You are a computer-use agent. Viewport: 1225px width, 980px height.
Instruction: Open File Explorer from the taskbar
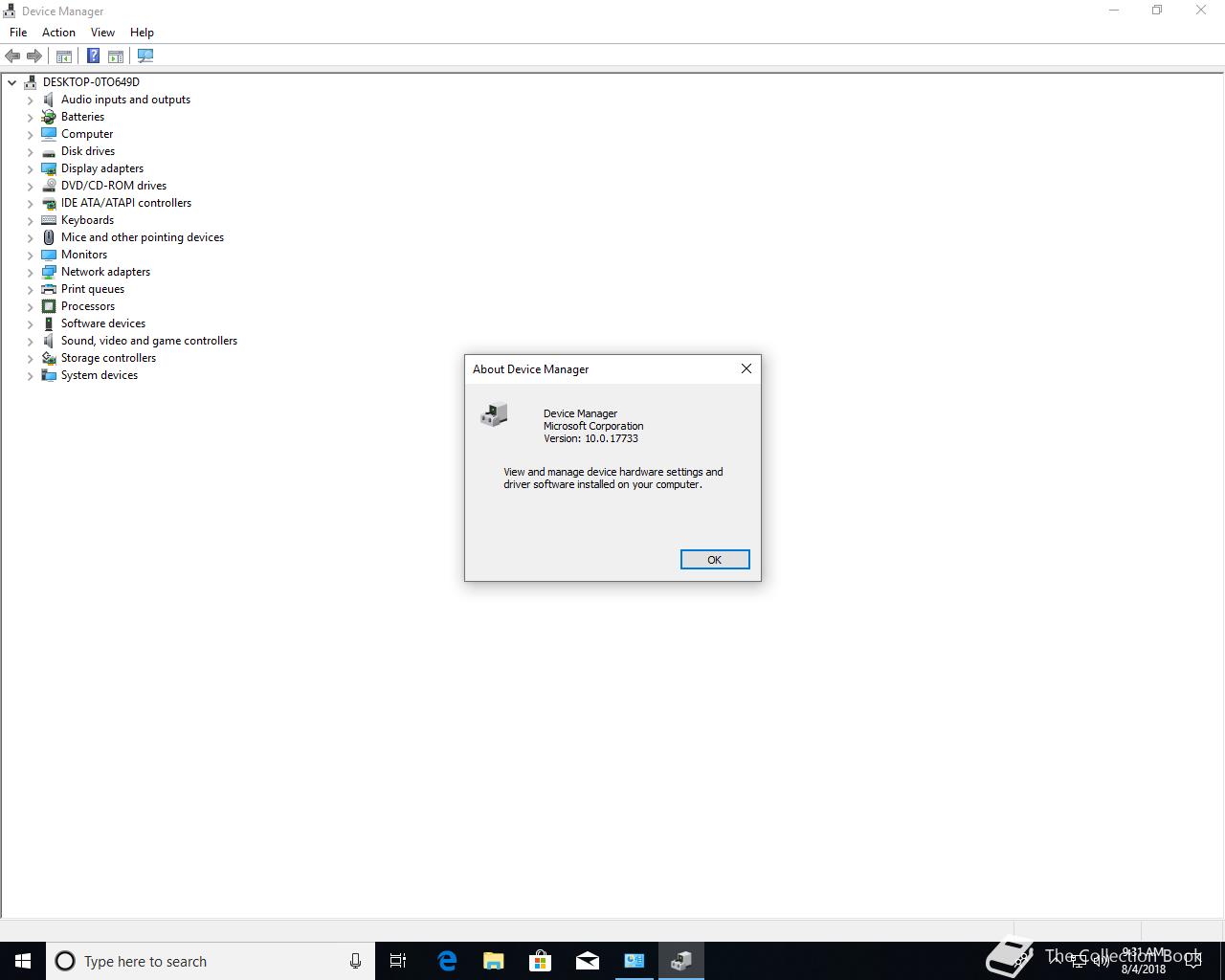pyautogui.click(x=494, y=961)
